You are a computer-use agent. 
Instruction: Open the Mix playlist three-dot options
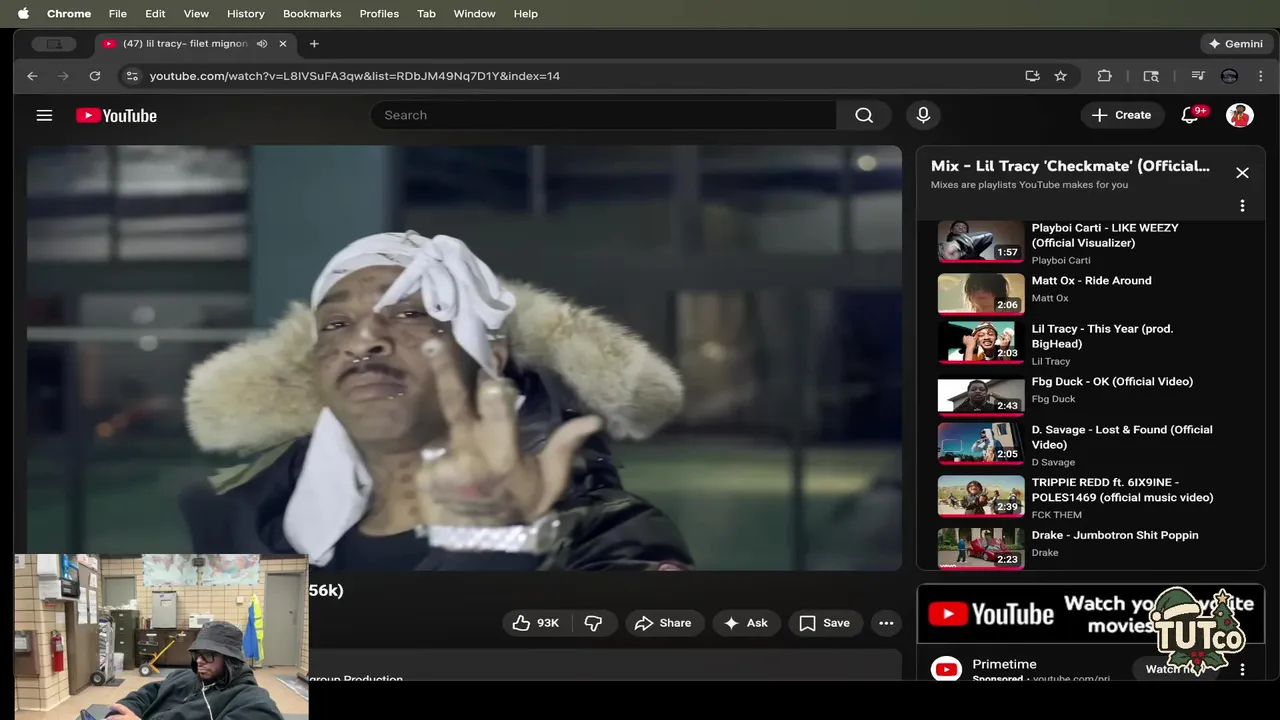pyautogui.click(x=1242, y=206)
